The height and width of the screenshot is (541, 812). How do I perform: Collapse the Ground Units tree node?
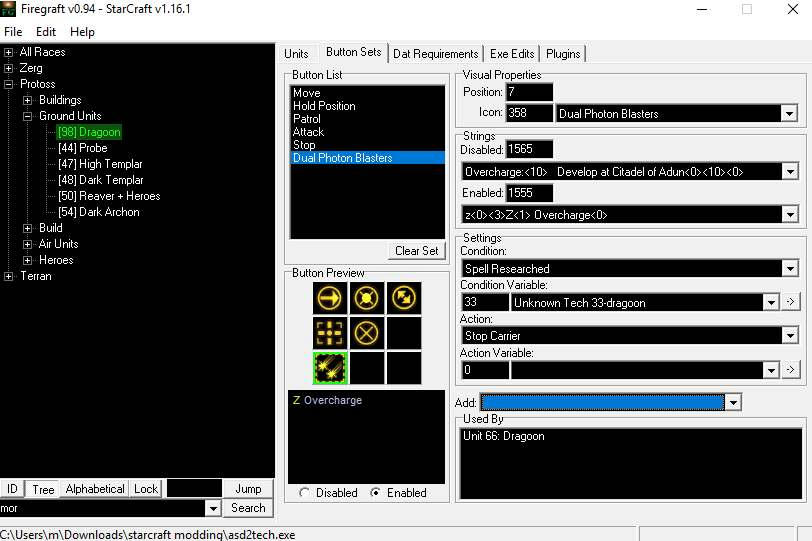click(28, 116)
